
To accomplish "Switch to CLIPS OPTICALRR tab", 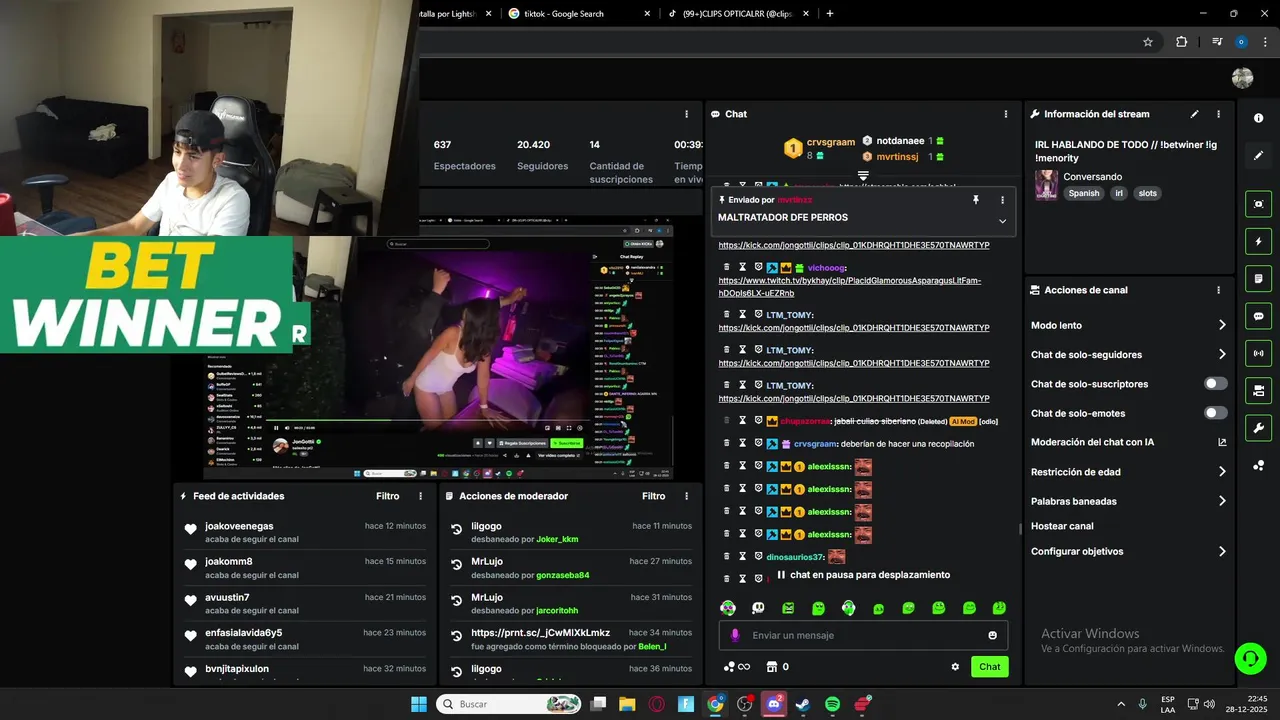I will pos(738,14).
